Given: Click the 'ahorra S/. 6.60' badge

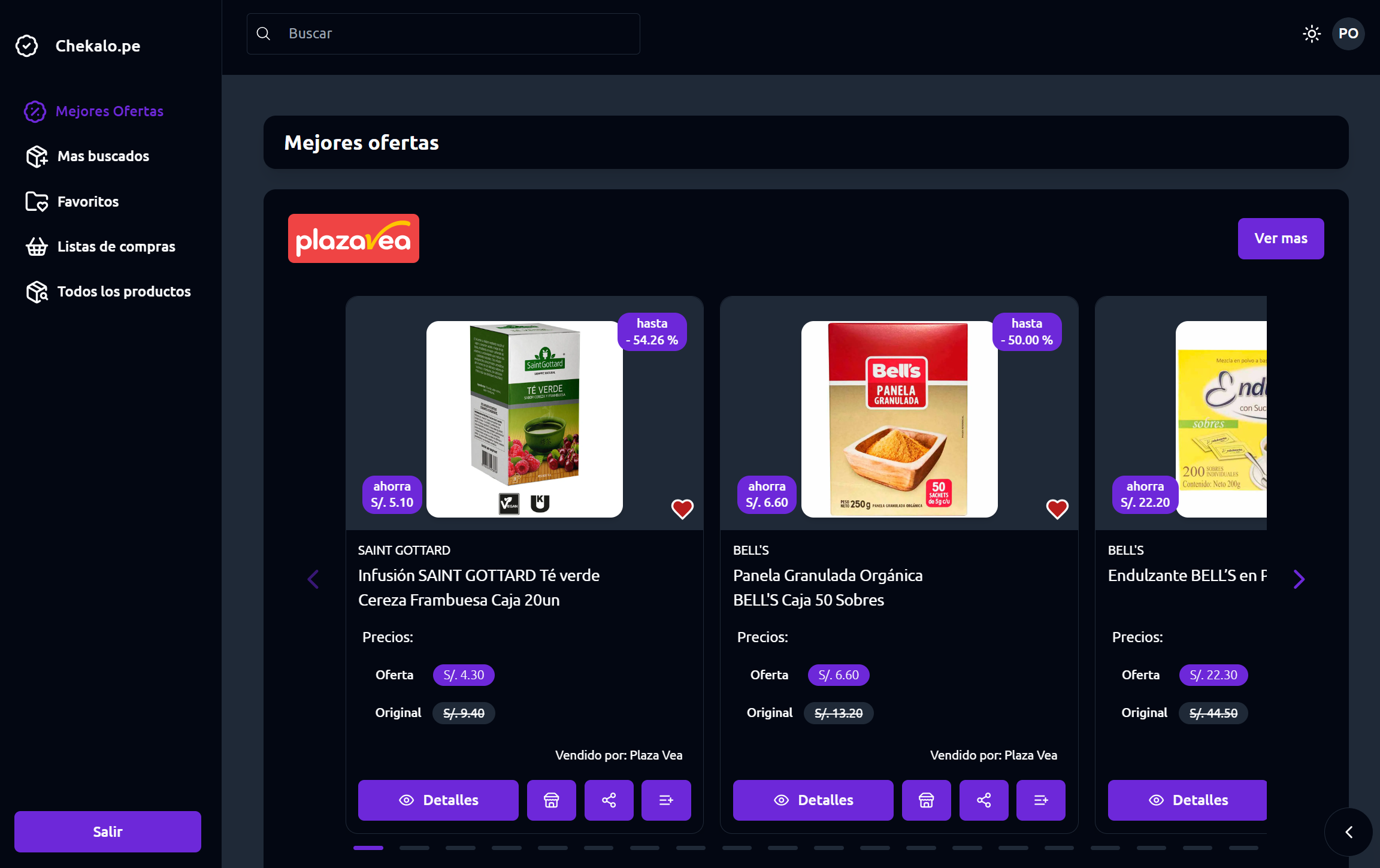Looking at the screenshot, I should (x=767, y=495).
